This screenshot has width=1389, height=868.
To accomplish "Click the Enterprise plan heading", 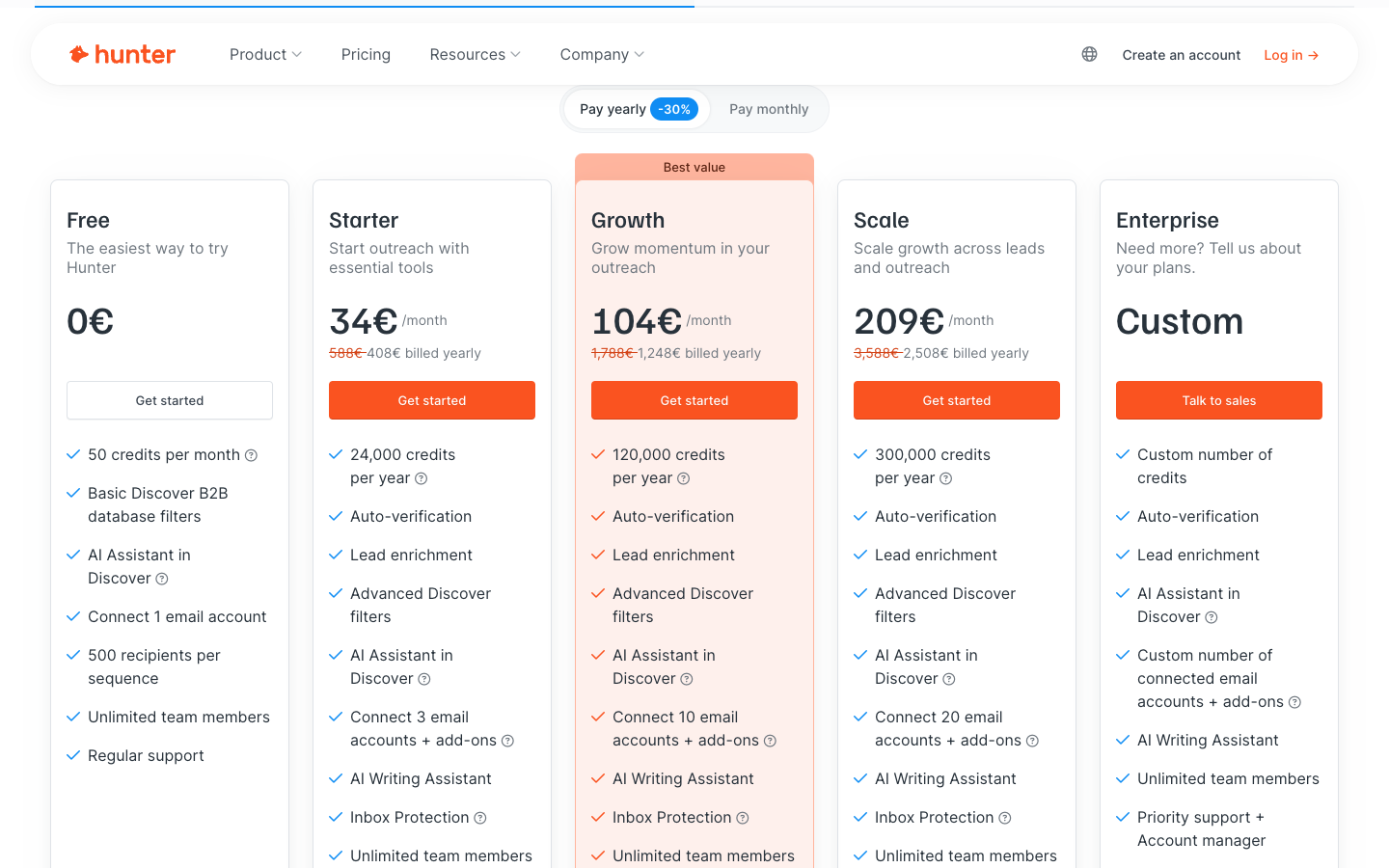I will pos(1167,221).
